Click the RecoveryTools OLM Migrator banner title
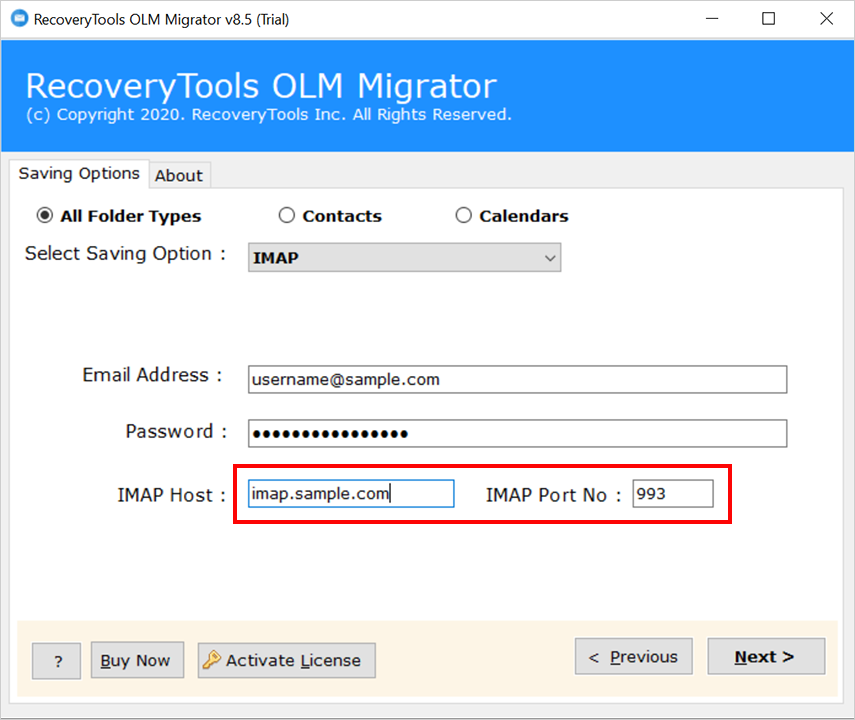 coord(261,86)
